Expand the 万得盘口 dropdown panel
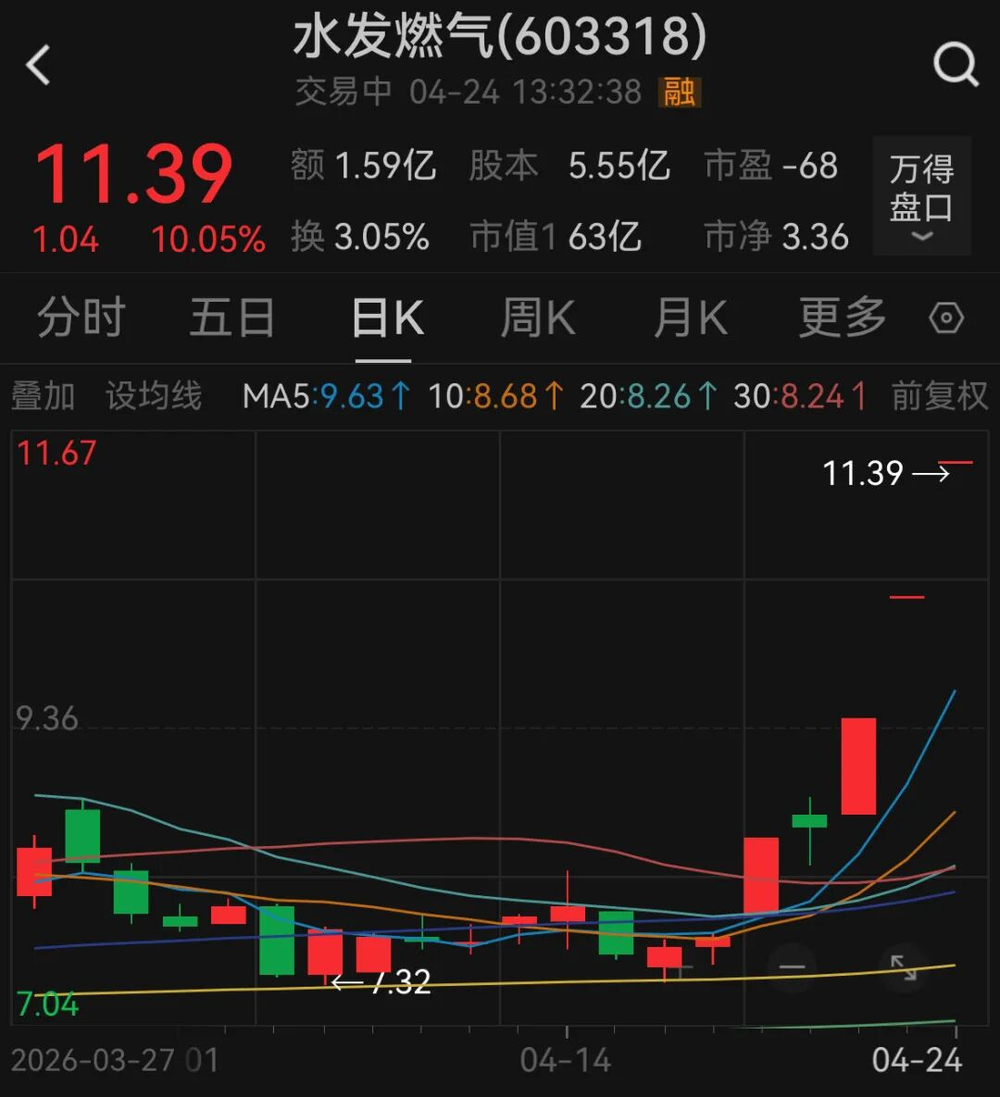Image resolution: width=1000 pixels, height=1097 pixels. [x=921, y=196]
